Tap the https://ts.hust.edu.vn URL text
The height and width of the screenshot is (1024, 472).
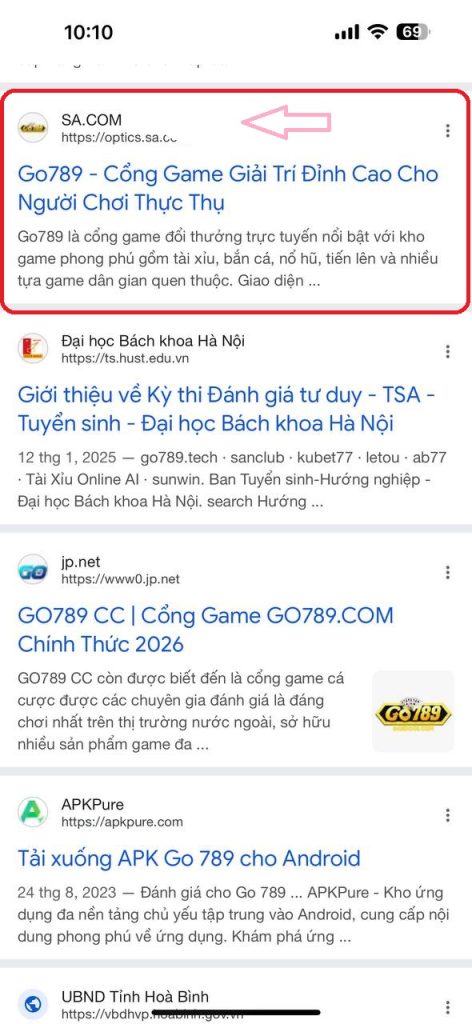pos(125,358)
